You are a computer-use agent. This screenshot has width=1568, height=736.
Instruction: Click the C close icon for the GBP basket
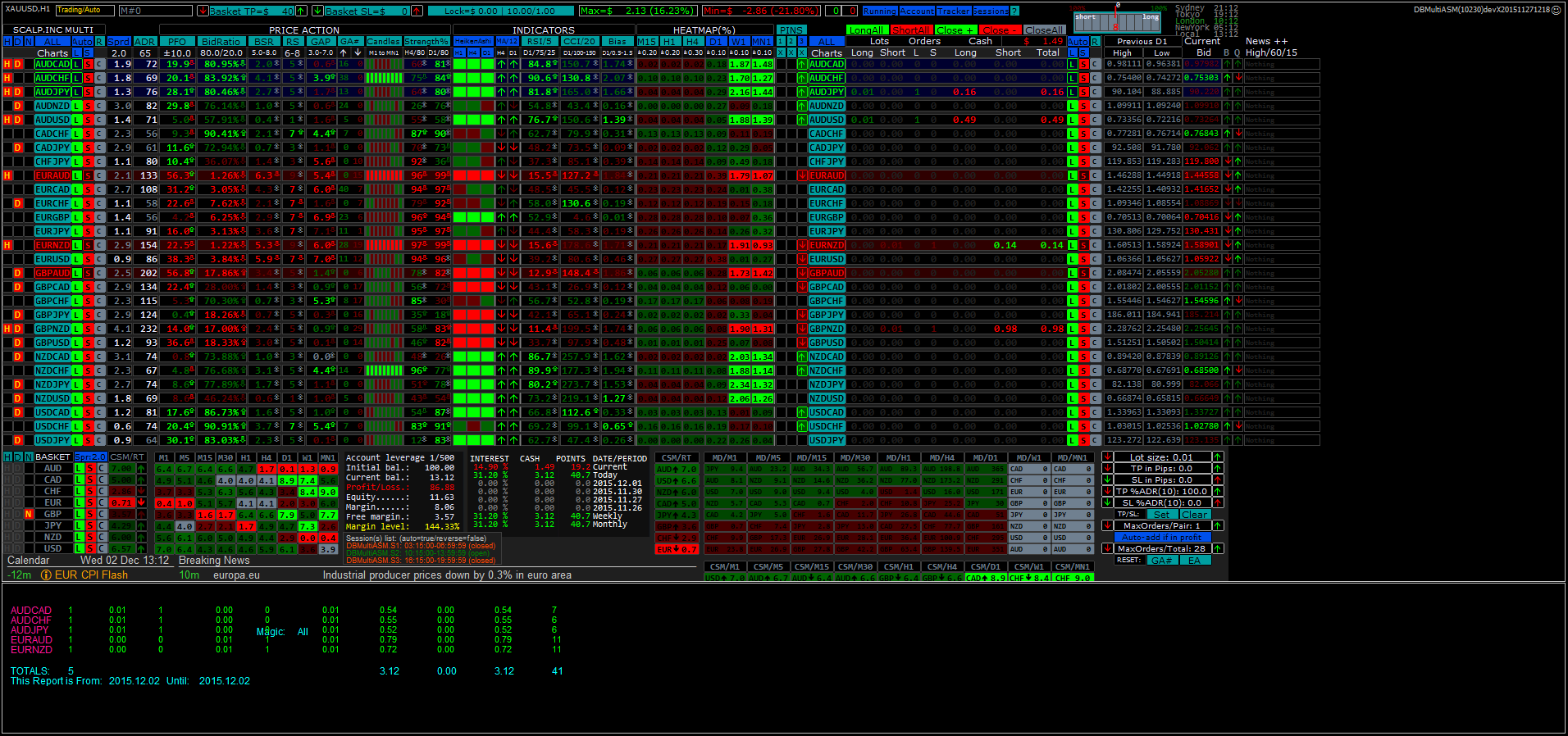click(x=103, y=514)
